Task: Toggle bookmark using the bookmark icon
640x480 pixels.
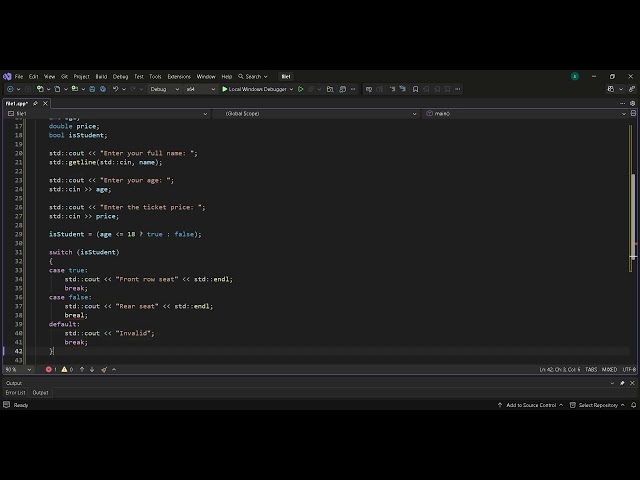Action: [416, 89]
